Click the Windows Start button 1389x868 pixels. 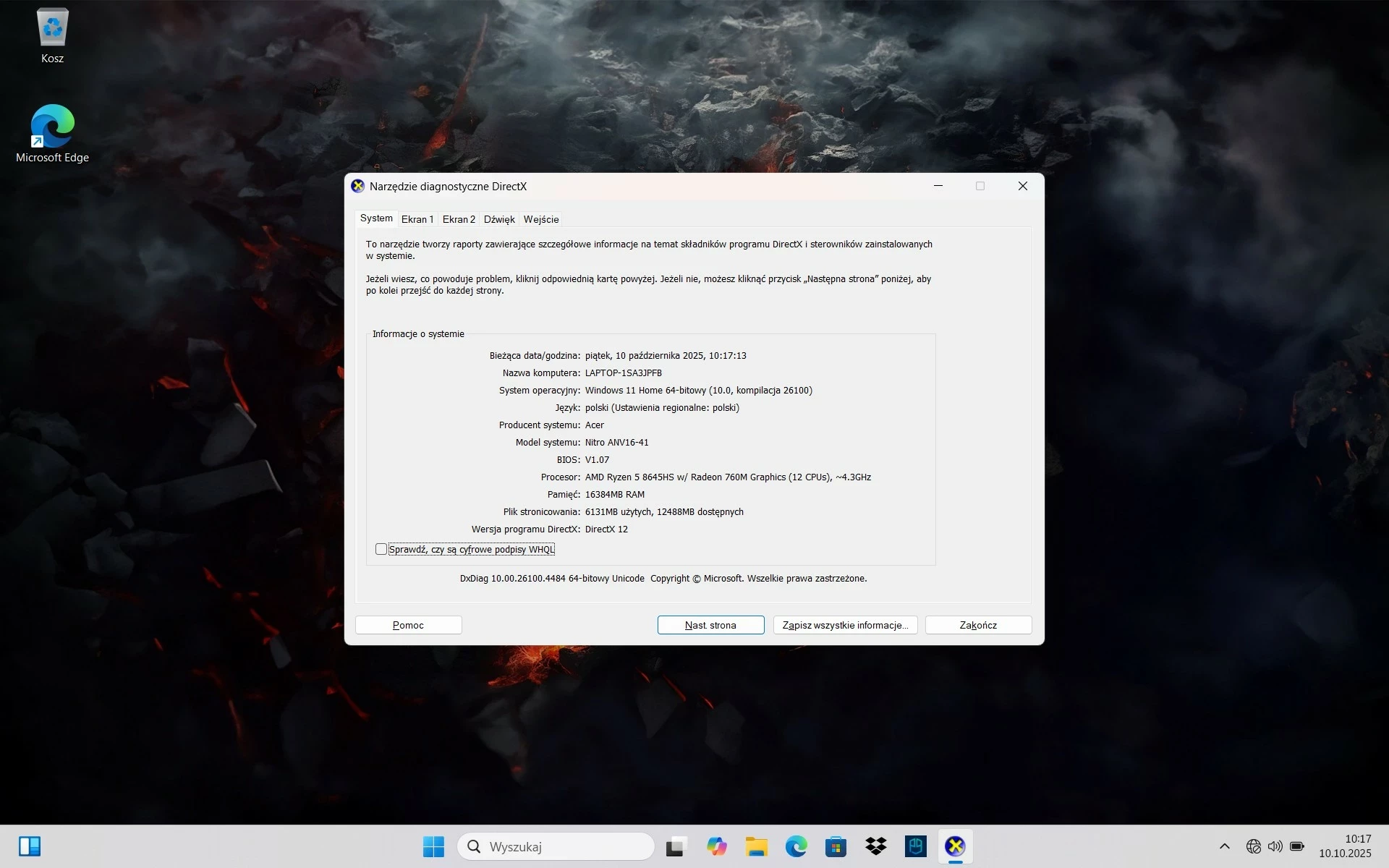pyautogui.click(x=433, y=846)
